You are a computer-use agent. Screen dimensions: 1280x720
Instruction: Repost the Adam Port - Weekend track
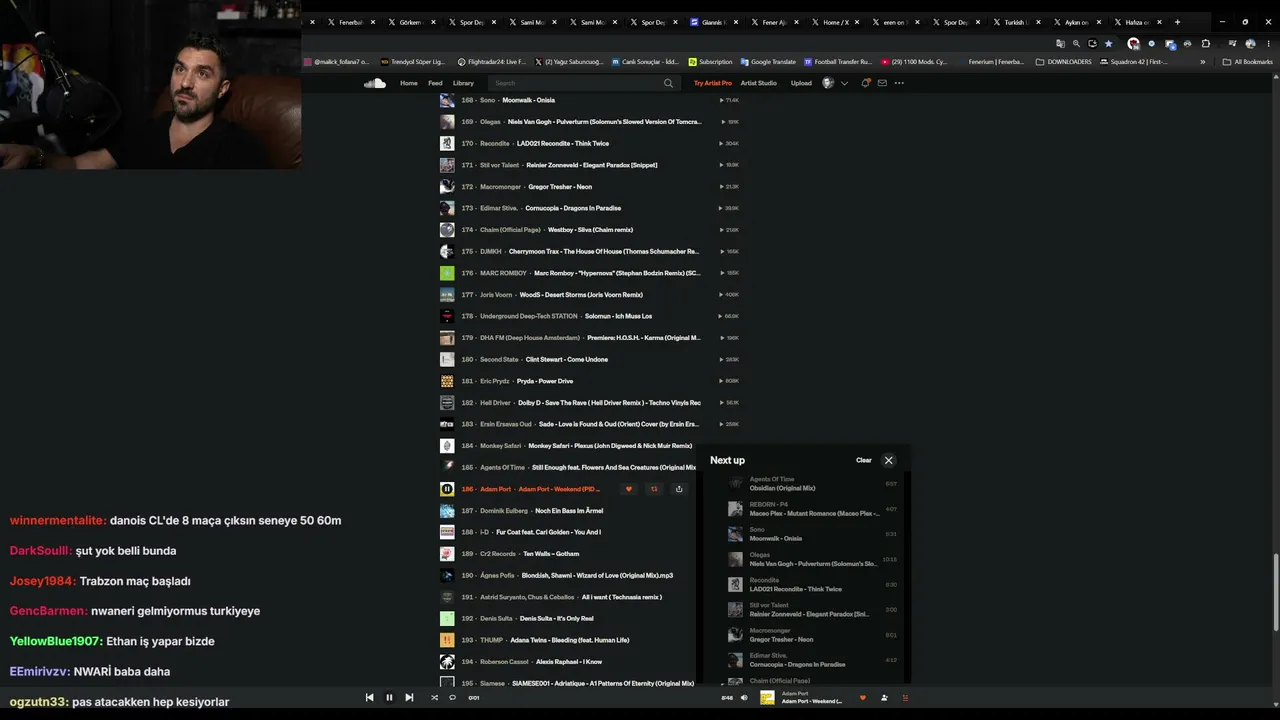point(654,489)
